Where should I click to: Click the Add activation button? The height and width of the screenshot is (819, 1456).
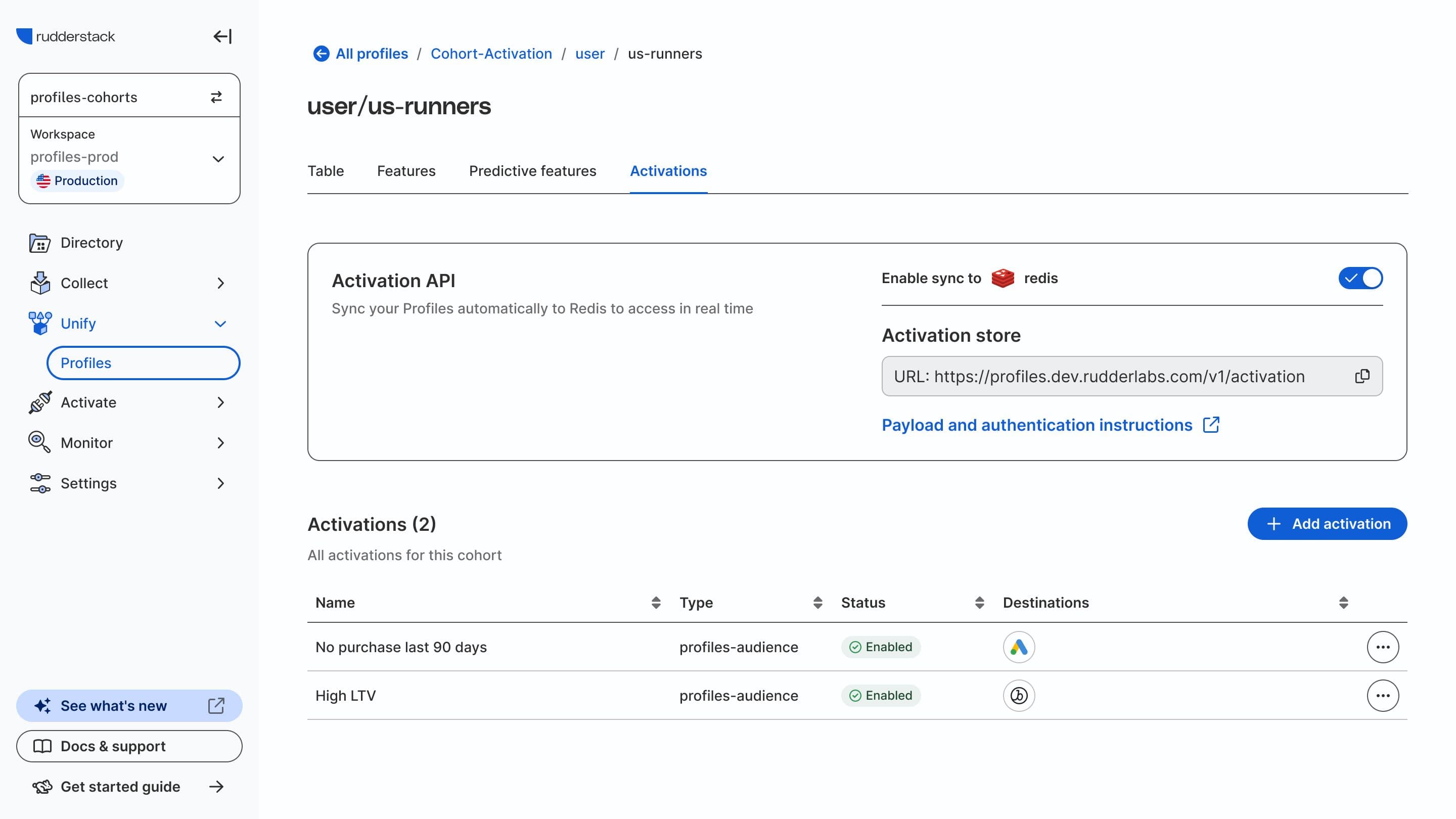click(x=1327, y=524)
